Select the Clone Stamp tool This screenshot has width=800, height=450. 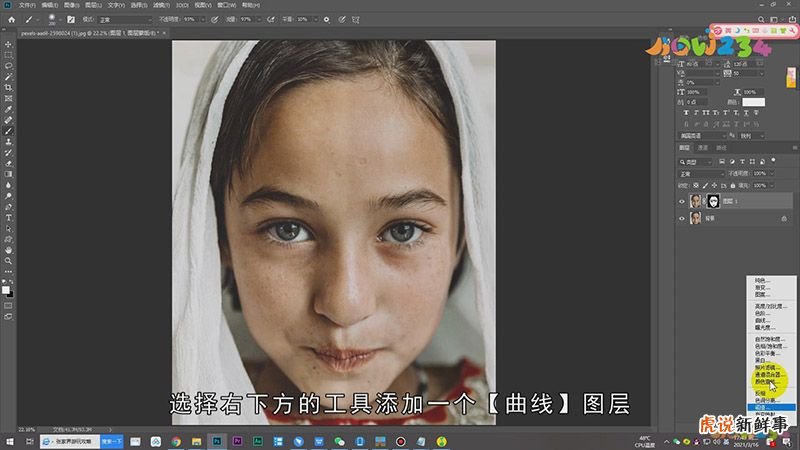tap(8, 142)
